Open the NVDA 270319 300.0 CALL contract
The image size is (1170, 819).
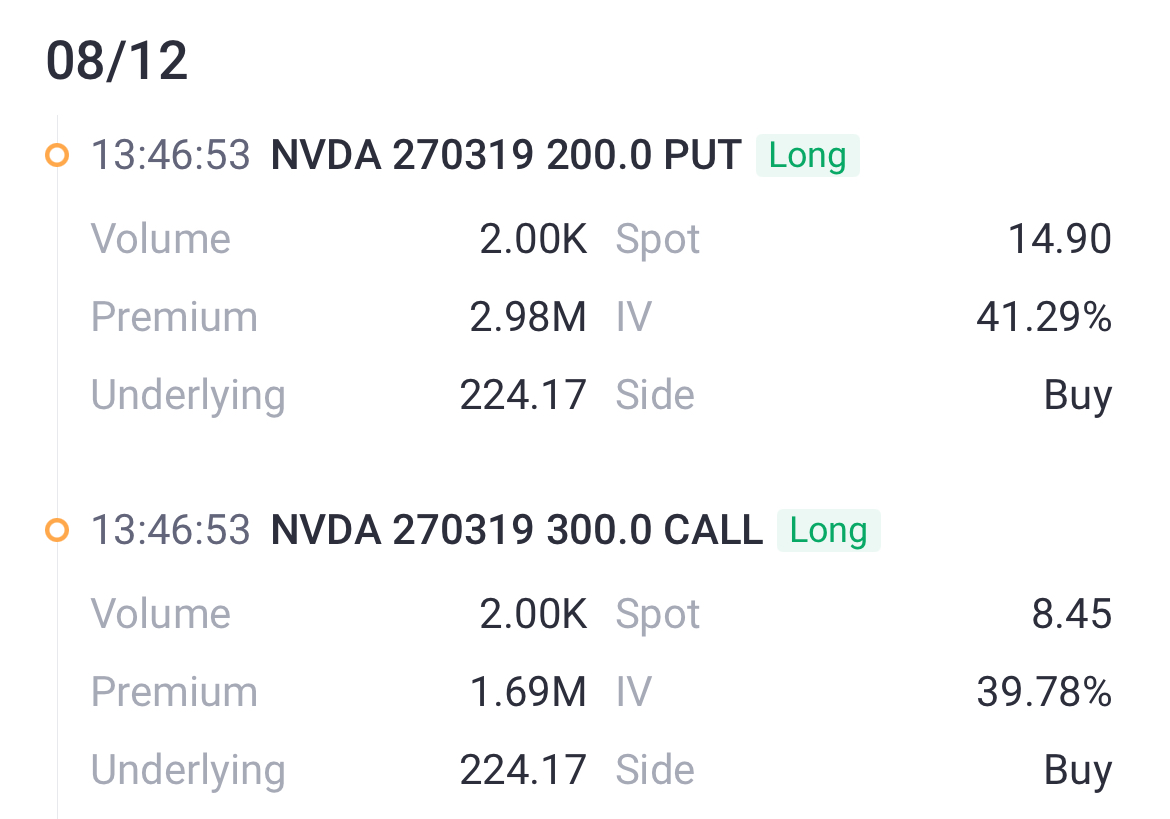(516, 530)
